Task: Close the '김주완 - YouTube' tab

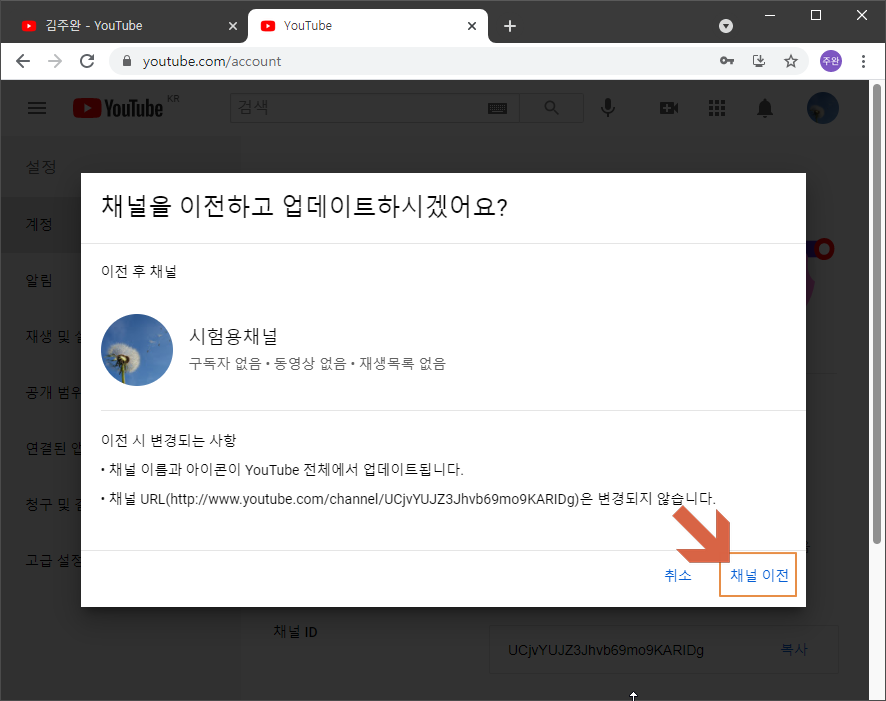Action: 232,26
